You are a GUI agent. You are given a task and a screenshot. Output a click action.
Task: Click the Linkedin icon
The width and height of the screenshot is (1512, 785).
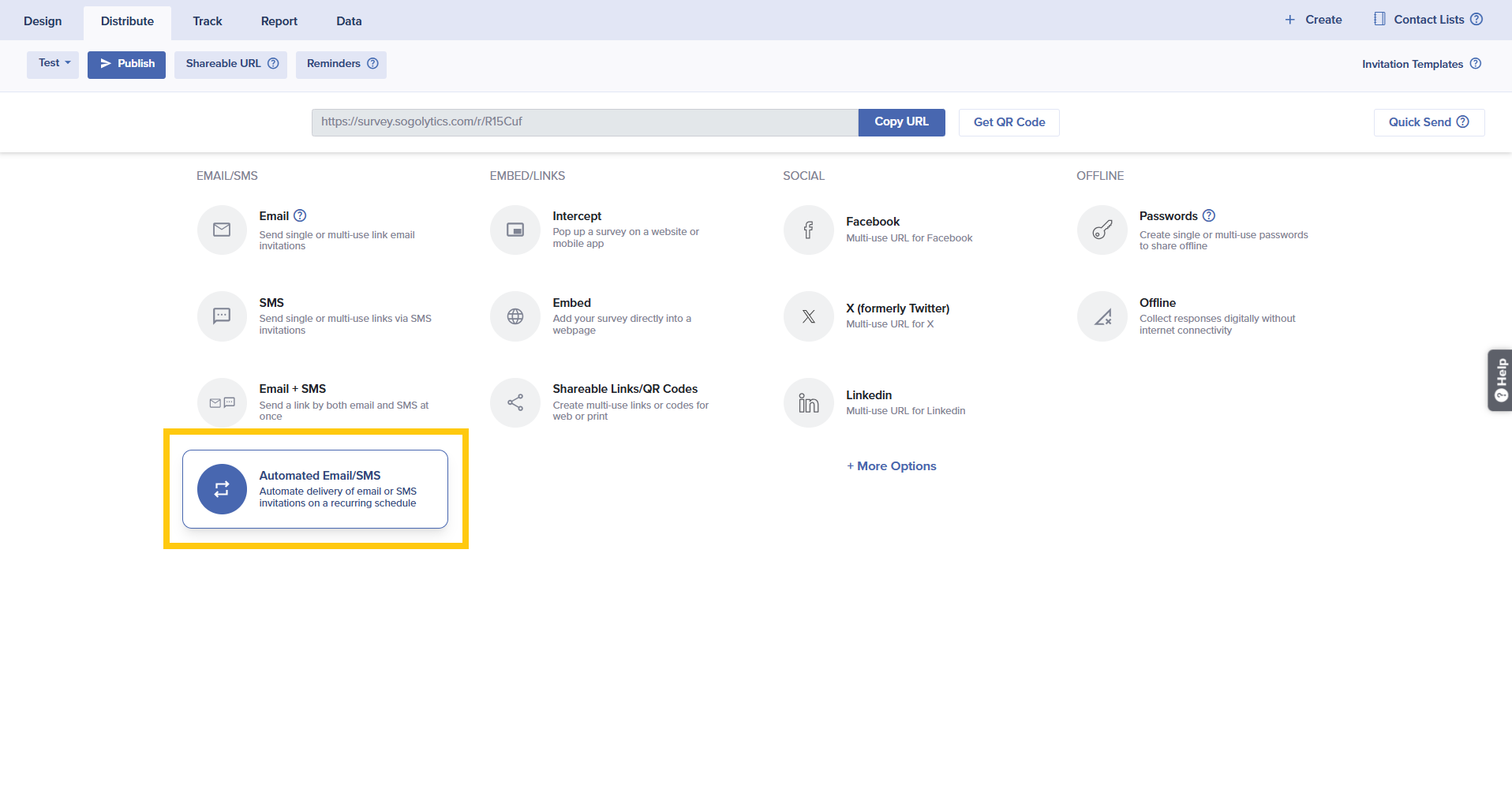pos(808,402)
